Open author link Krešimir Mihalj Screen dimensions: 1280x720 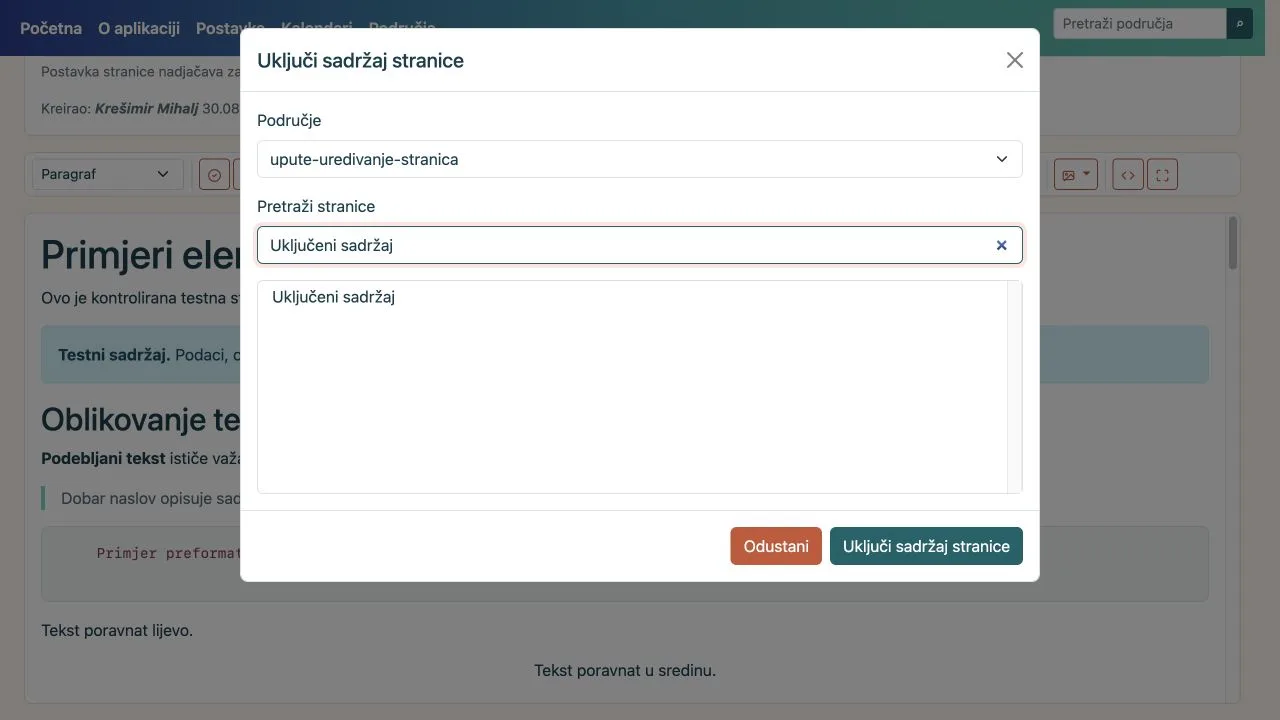coord(147,108)
